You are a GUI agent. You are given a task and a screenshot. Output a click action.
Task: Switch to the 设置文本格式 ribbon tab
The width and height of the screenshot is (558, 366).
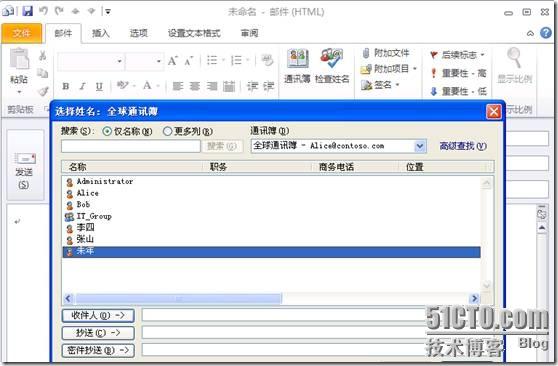194,33
